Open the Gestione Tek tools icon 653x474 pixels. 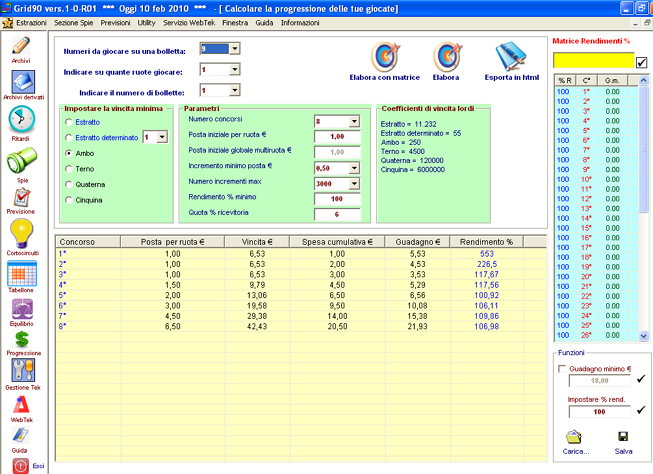[23, 370]
